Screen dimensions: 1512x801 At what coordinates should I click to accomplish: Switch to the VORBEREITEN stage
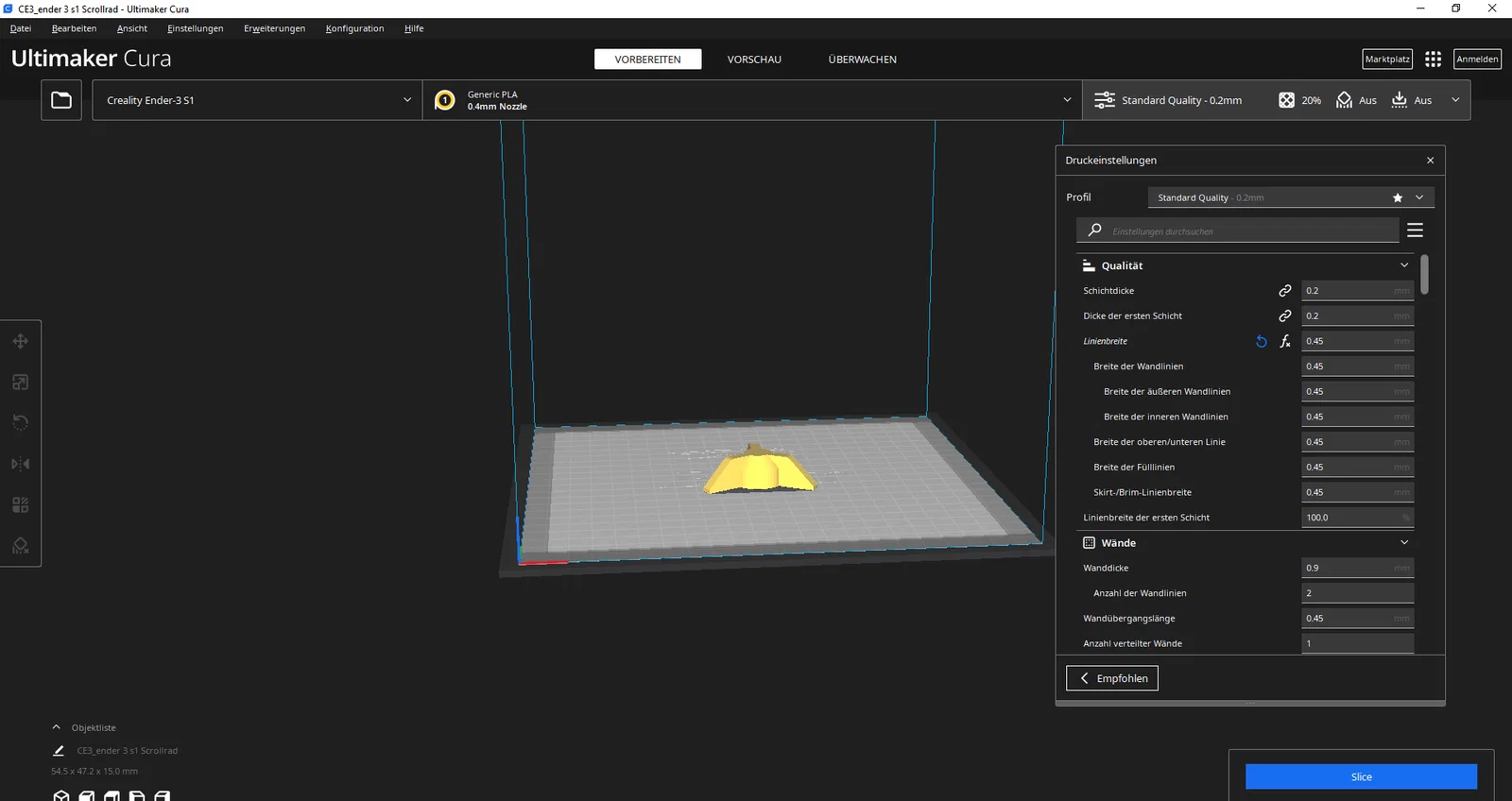click(x=647, y=60)
